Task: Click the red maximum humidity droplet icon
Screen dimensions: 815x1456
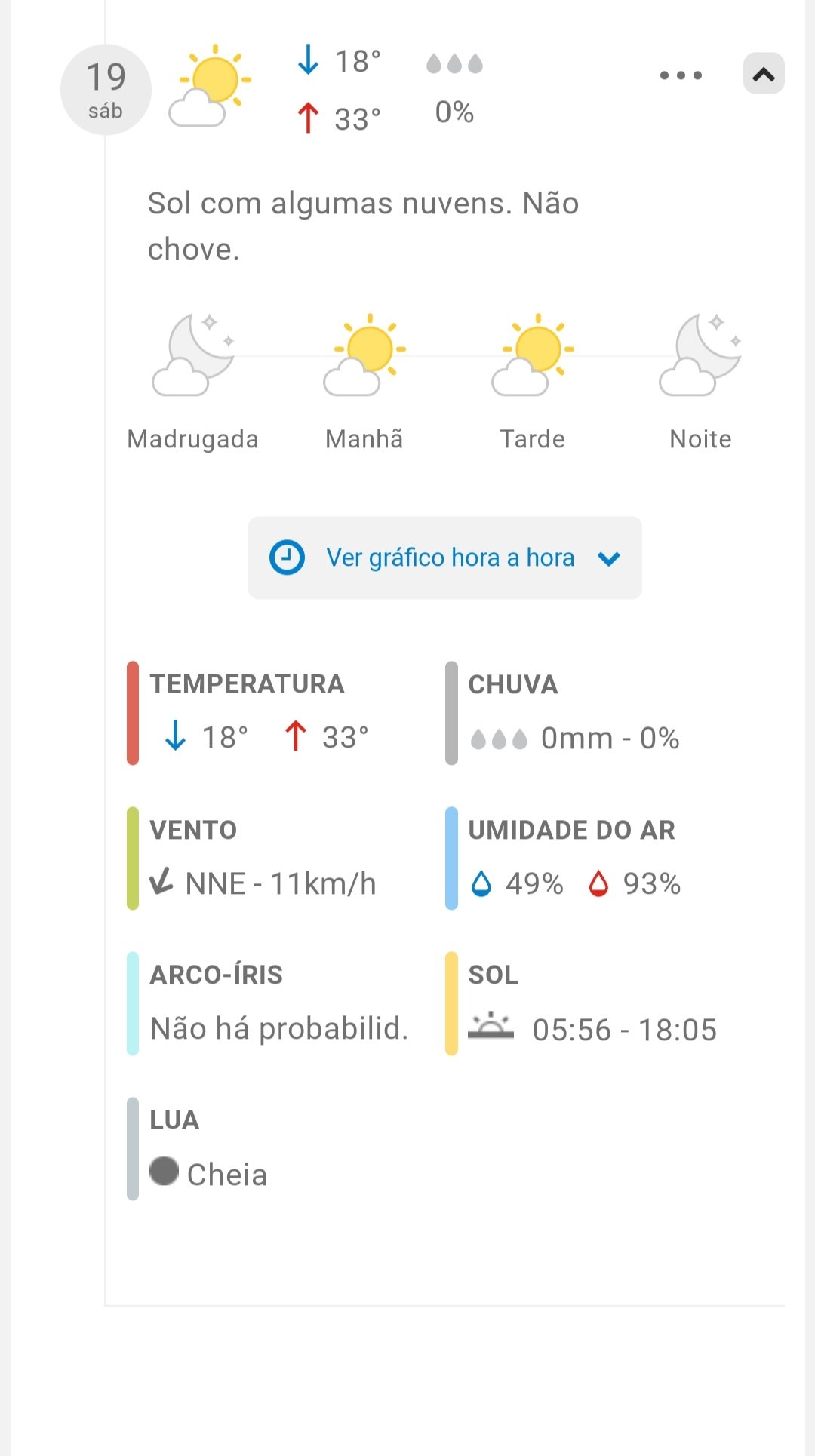Action: tap(598, 883)
